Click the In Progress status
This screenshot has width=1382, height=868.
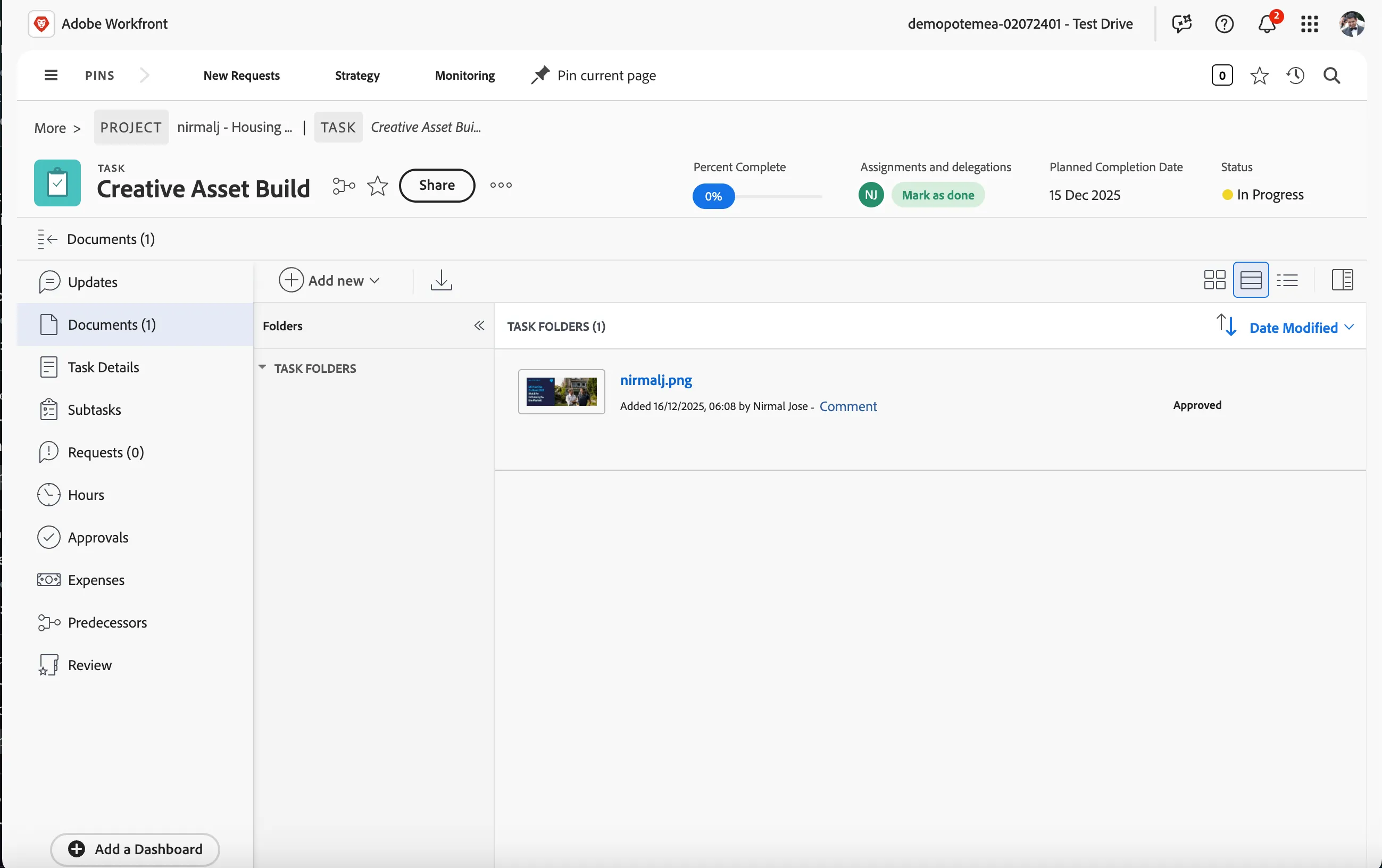pos(1263,195)
